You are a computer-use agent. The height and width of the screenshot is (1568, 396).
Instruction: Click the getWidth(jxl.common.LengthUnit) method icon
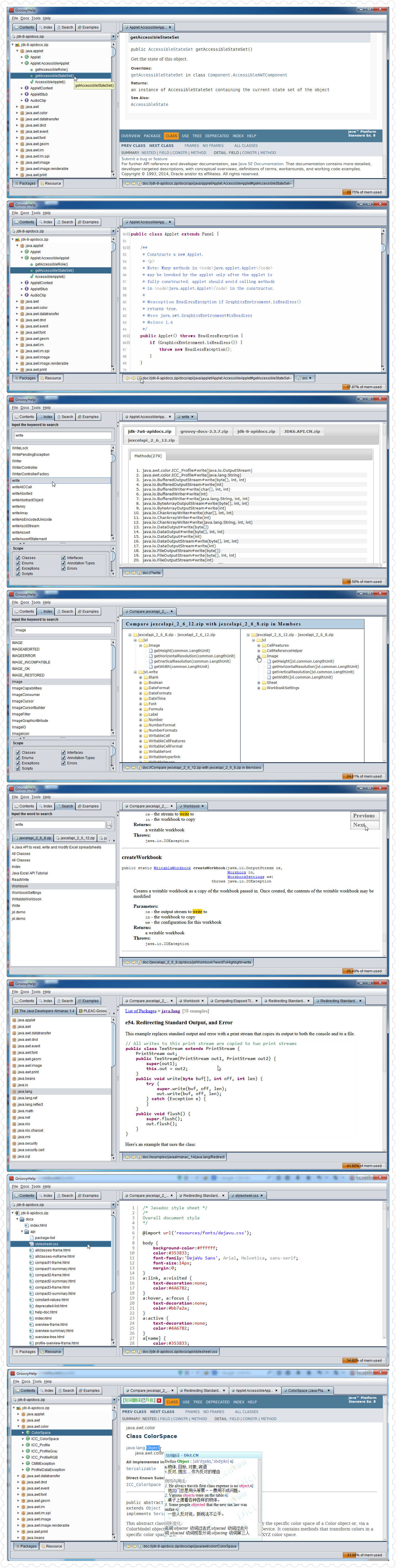tap(269, 677)
